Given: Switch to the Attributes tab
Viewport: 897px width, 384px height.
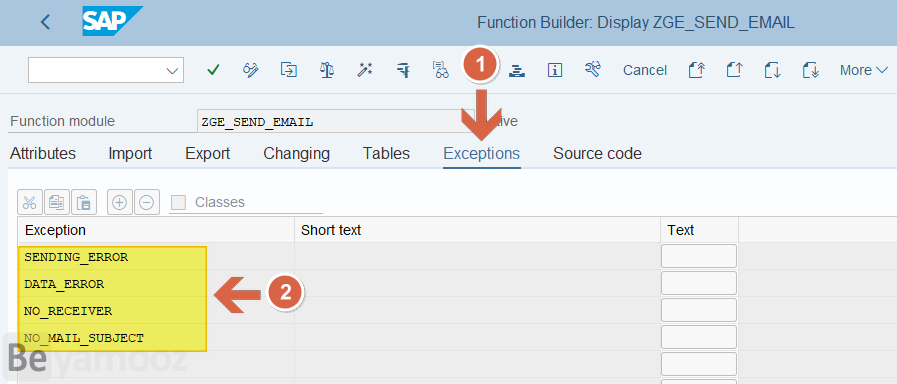Looking at the screenshot, I should click(43, 153).
